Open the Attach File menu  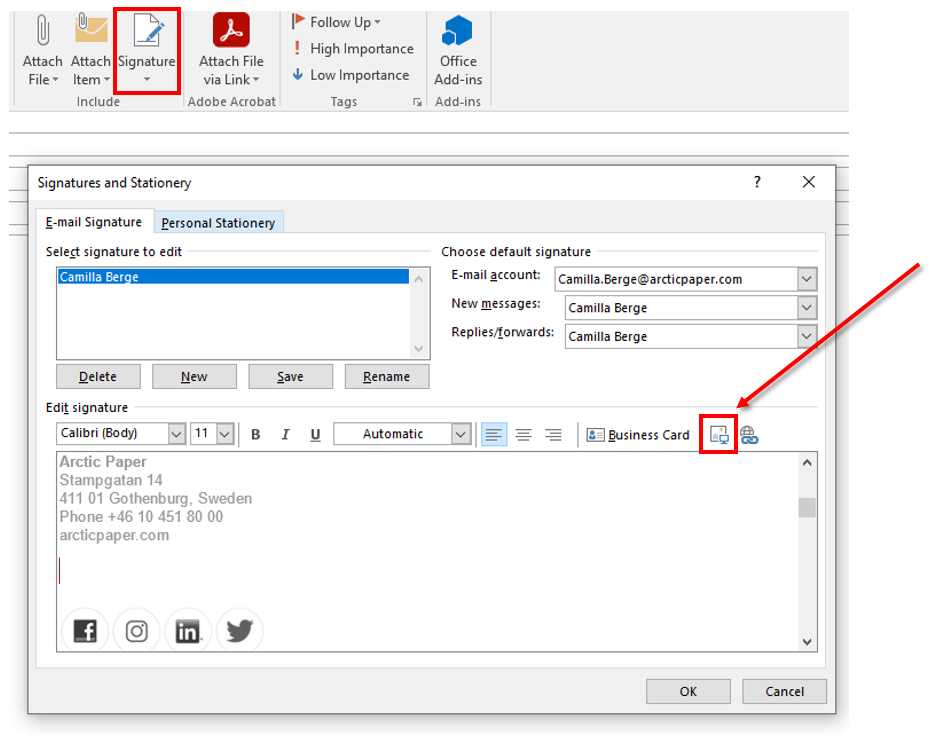pyautogui.click(x=42, y=49)
